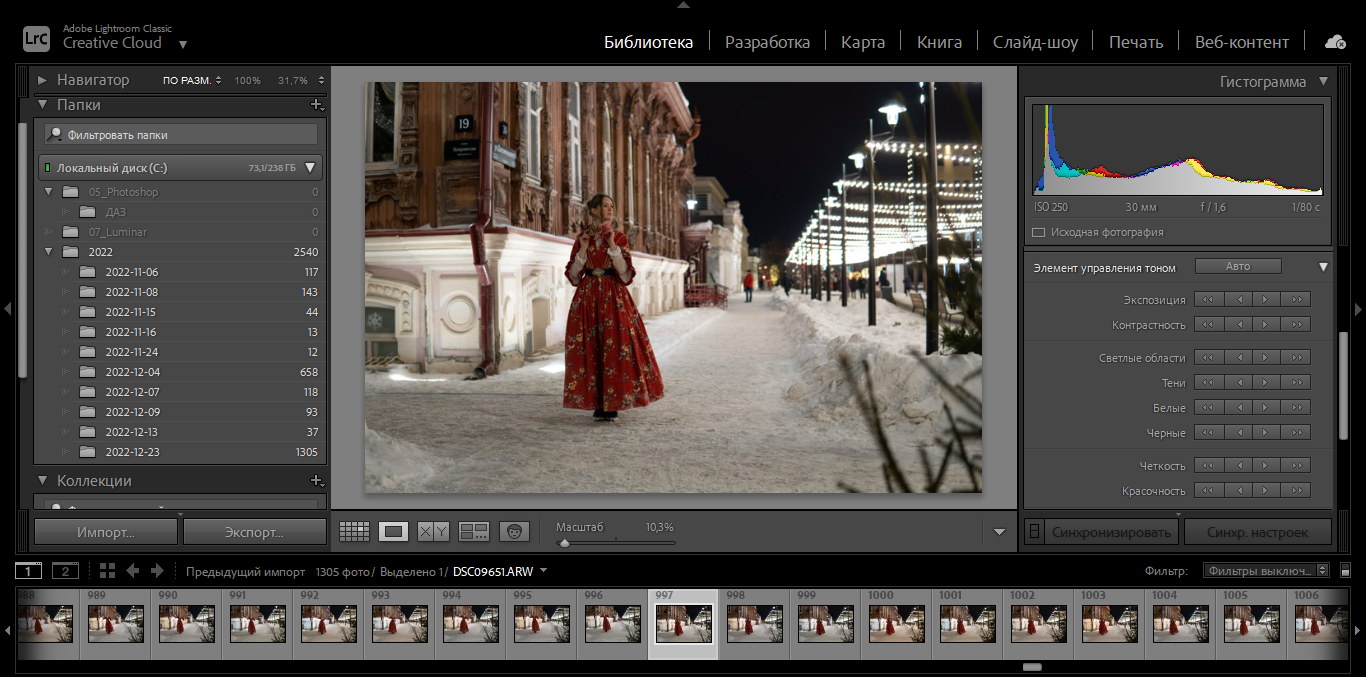Open the Печать module tab
This screenshot has width=1366, height=677.
pos(1135,42)
